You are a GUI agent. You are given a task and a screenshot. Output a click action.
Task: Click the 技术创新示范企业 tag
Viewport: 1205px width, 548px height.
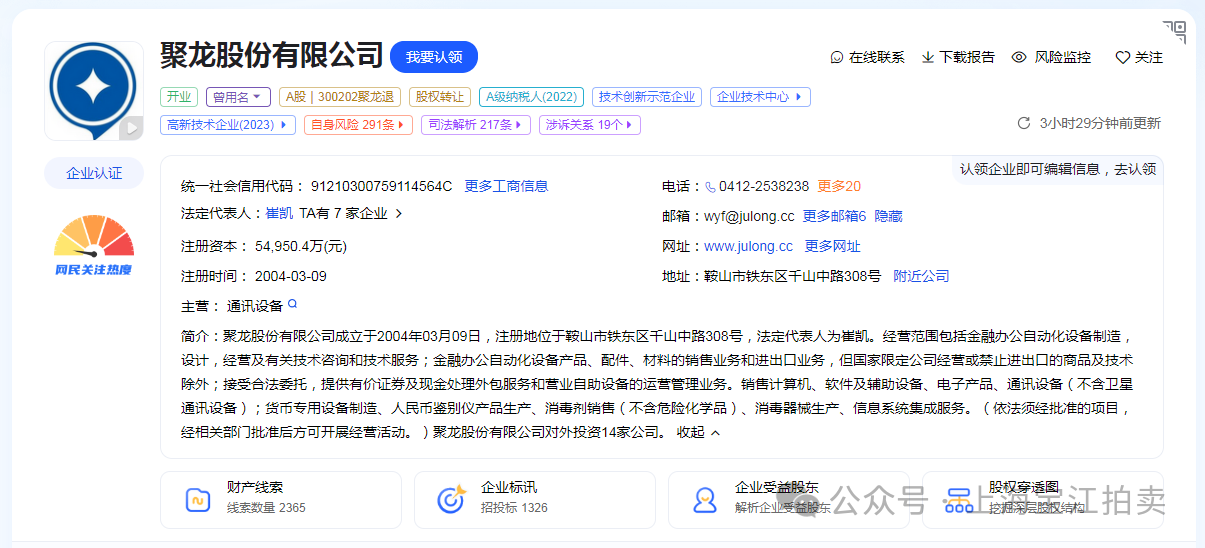647,97
